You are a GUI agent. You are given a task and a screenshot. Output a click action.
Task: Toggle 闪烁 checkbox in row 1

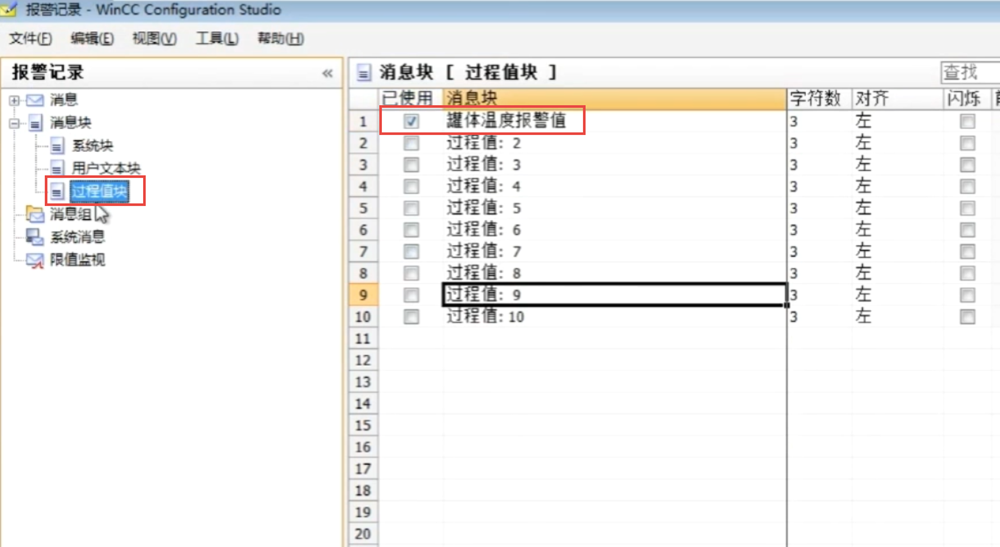coord(967,121)
